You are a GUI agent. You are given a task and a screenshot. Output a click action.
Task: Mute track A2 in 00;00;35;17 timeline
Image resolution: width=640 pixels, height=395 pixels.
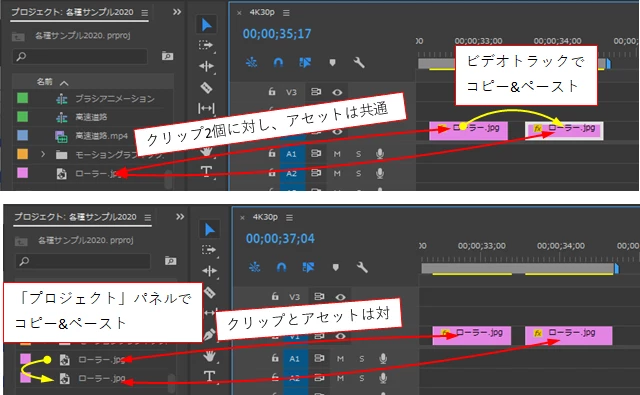coord(337,173)
